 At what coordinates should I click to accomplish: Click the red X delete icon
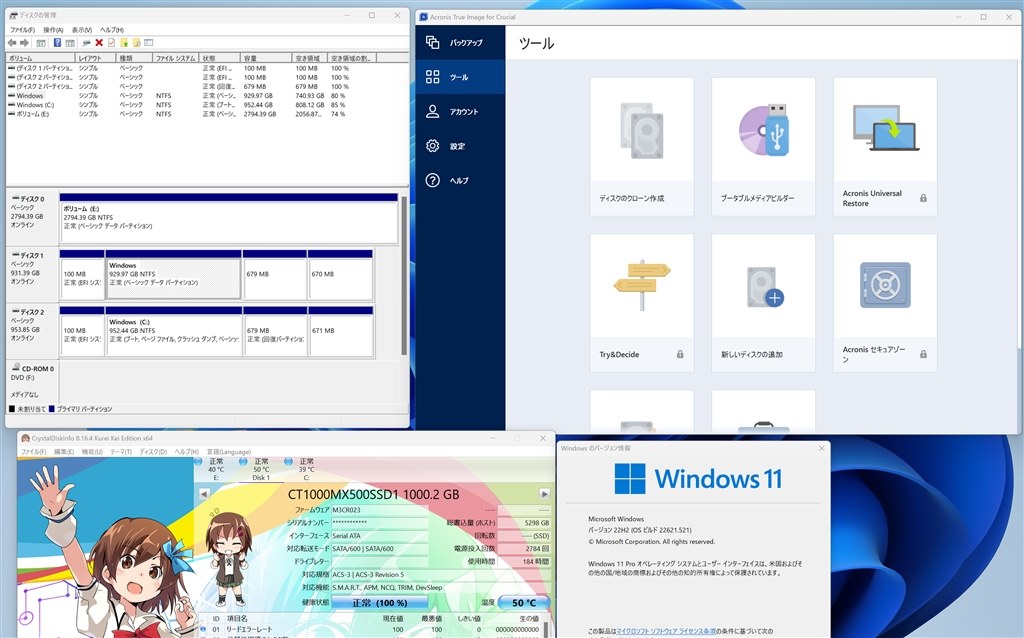99,43
